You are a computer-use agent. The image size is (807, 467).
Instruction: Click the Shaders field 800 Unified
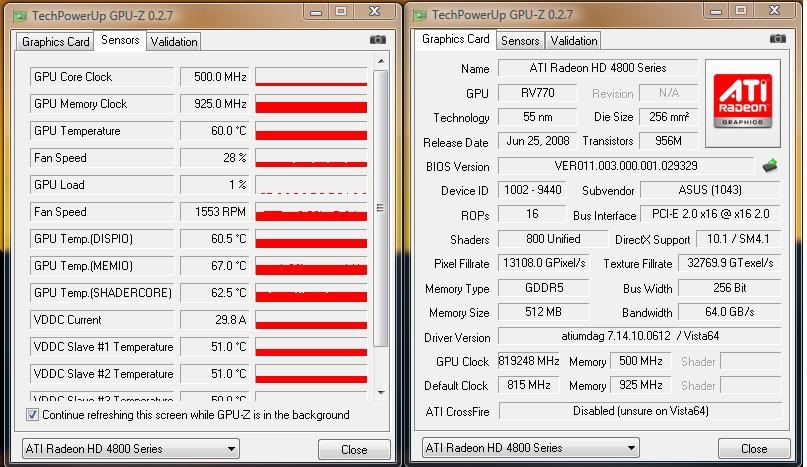pyautogui.click(x=553, y=239)
